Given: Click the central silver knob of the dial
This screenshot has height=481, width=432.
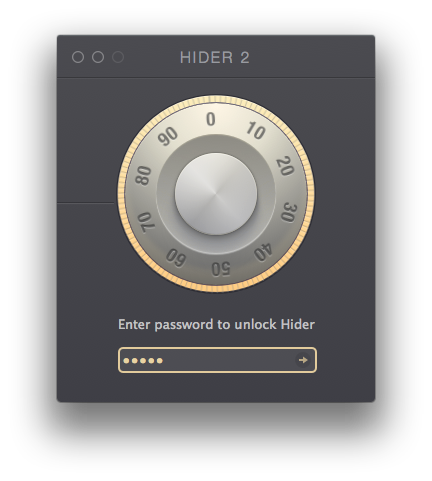Looking at the screenshot, I should coord(216,194).
